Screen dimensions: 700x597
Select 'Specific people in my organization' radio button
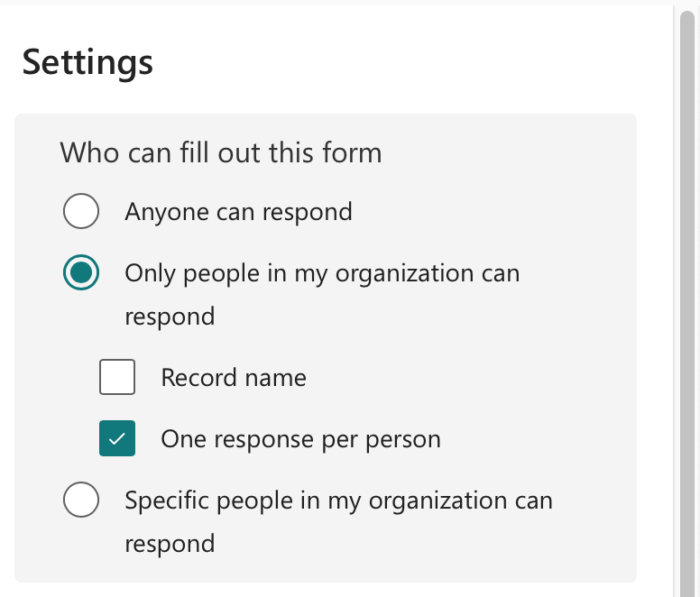(x=81, y=500)
